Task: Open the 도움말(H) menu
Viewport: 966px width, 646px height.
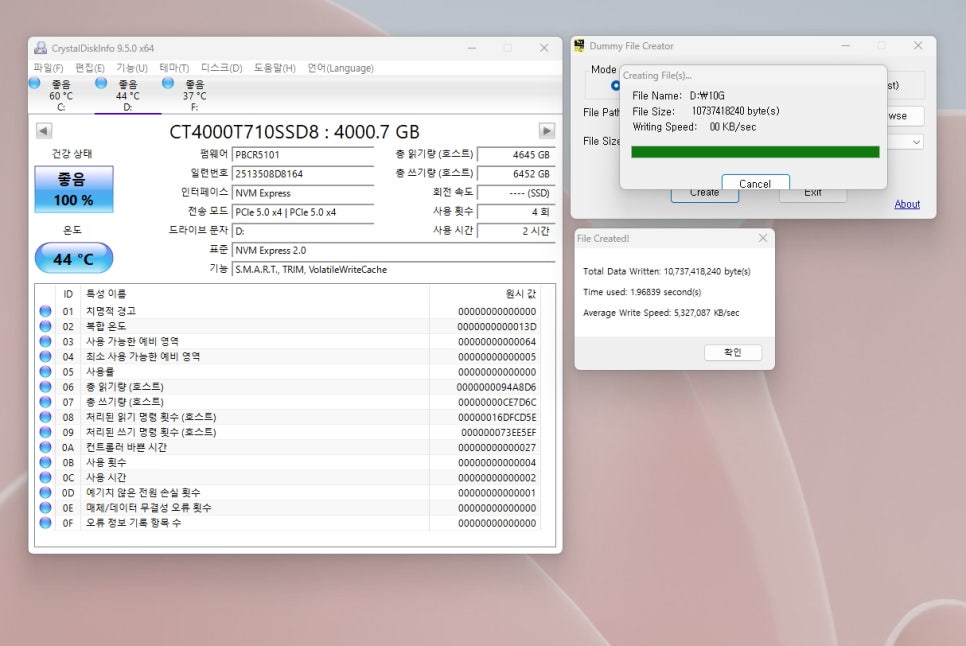Action: (274, 68)
